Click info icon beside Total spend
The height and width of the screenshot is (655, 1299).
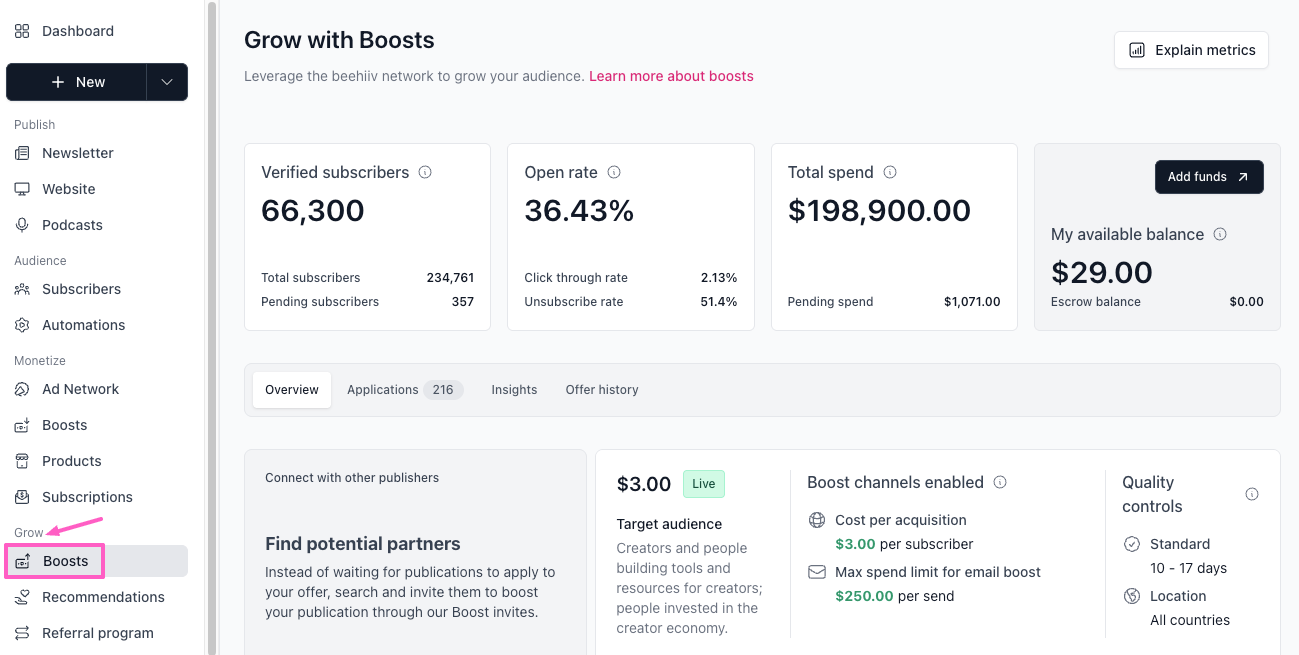pyautogui.click(x=890, y=172)
